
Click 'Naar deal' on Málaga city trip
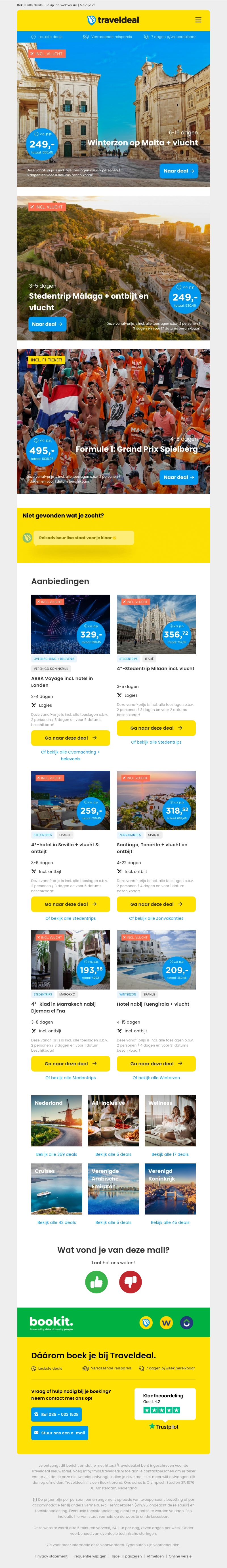point(47,325)
